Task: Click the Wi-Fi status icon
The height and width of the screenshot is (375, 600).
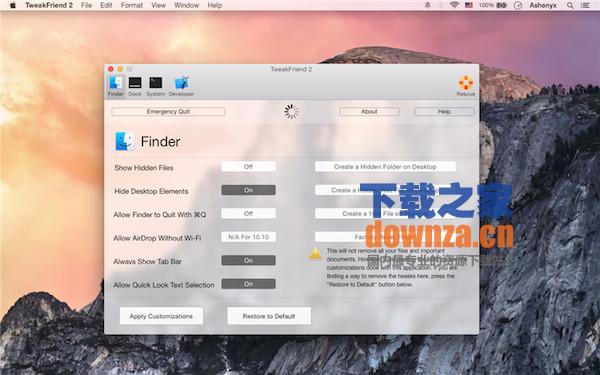Action: [x=454, y=5]
